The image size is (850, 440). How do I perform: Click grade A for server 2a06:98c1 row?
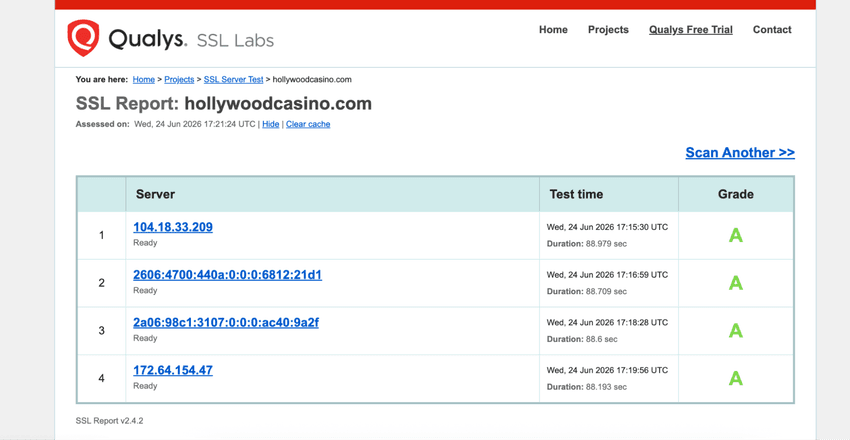tap(736, 331)
